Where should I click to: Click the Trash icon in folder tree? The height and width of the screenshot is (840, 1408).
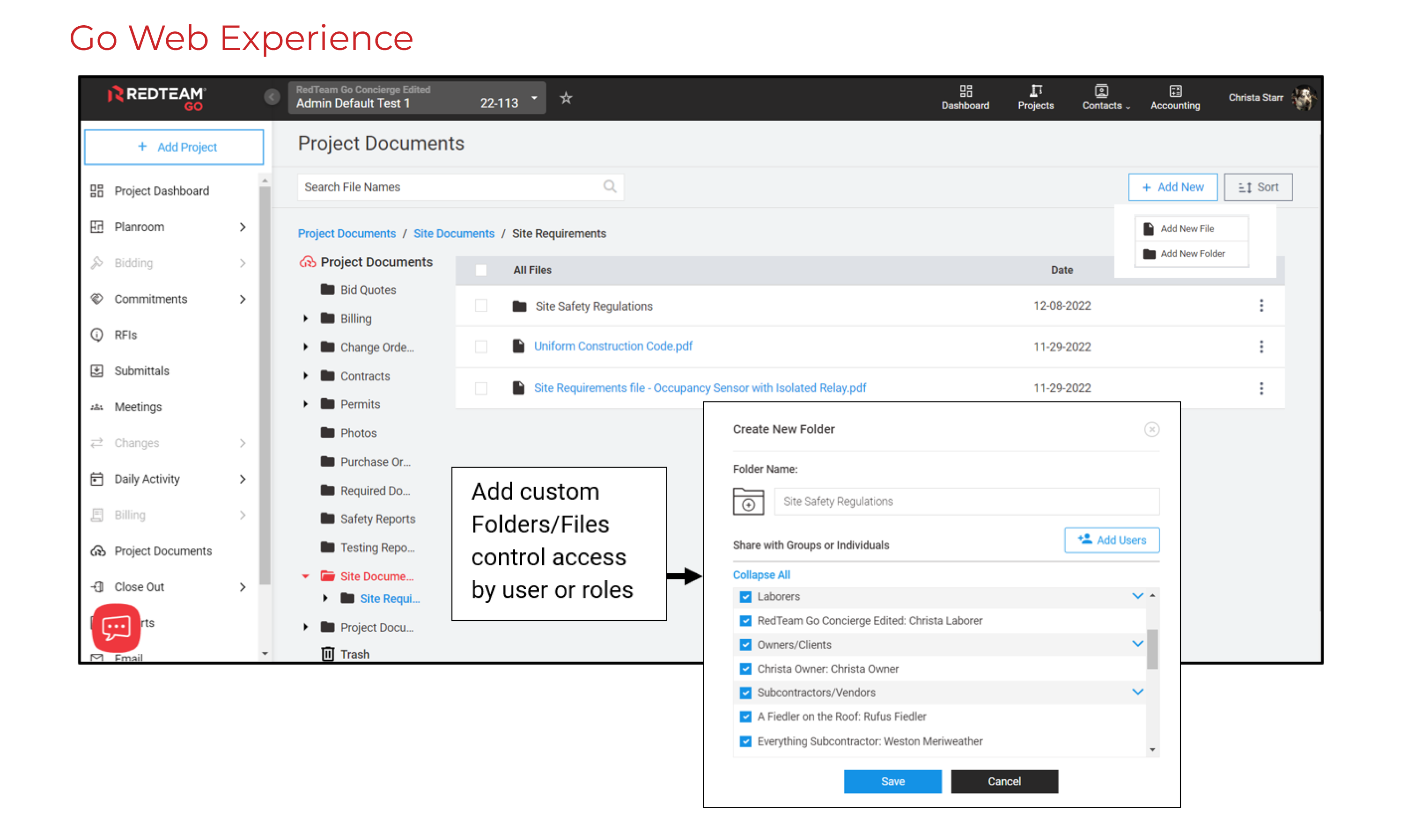[328, 654]
